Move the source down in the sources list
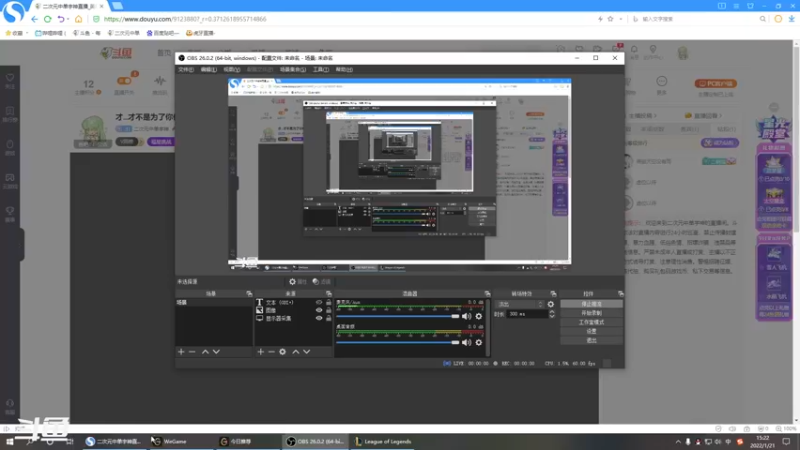 coord(307,352)
